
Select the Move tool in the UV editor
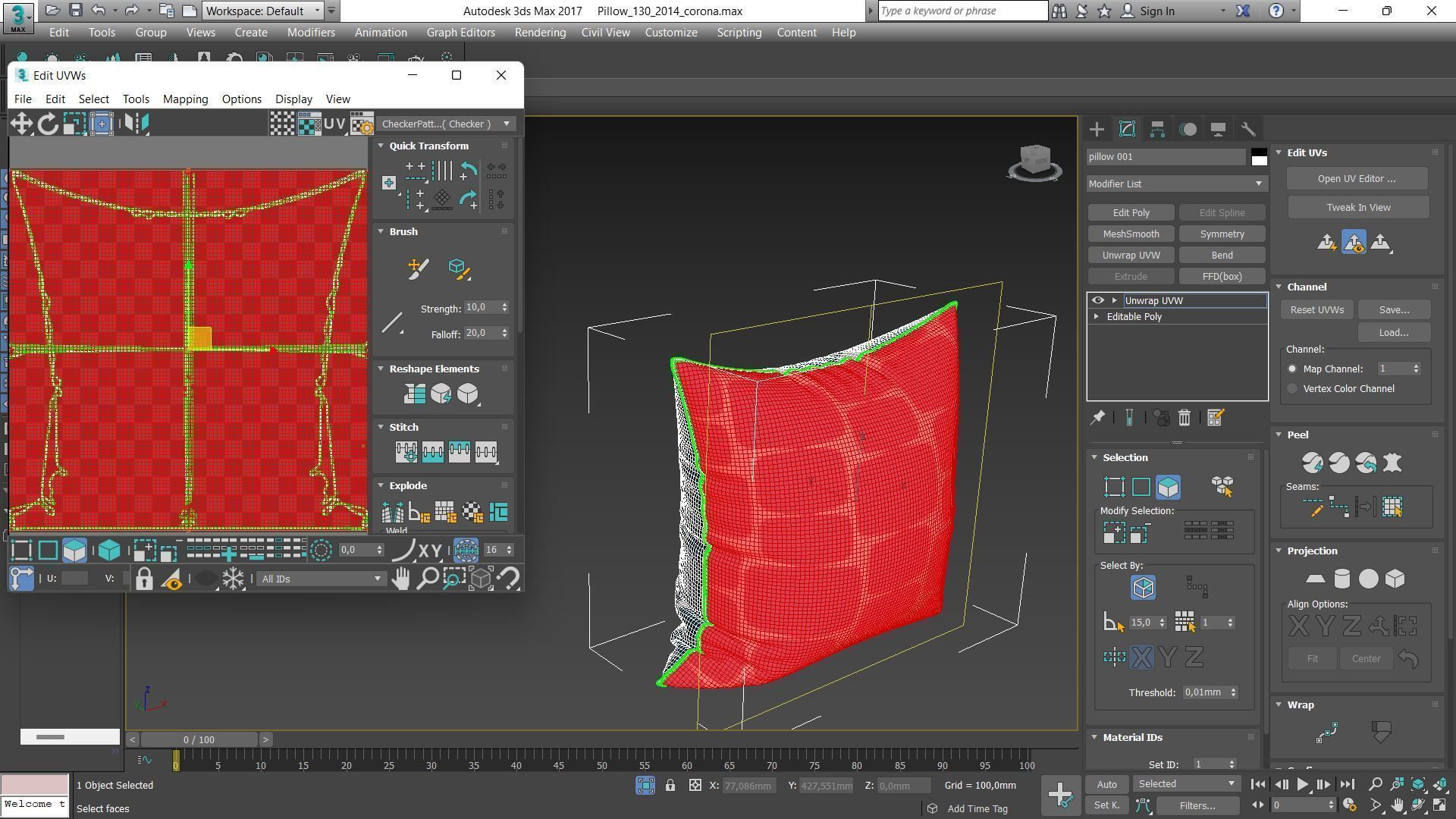click(x=21, y=124)
